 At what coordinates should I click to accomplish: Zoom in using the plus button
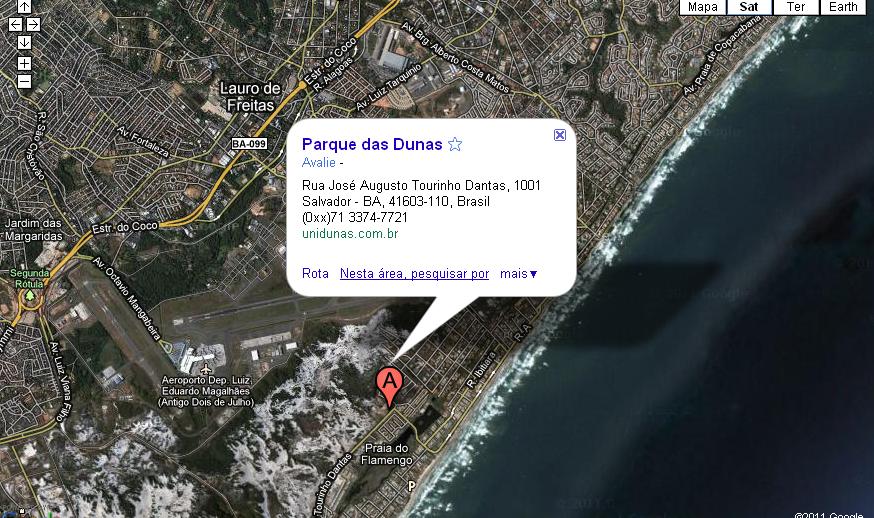(x=24, y=63)
